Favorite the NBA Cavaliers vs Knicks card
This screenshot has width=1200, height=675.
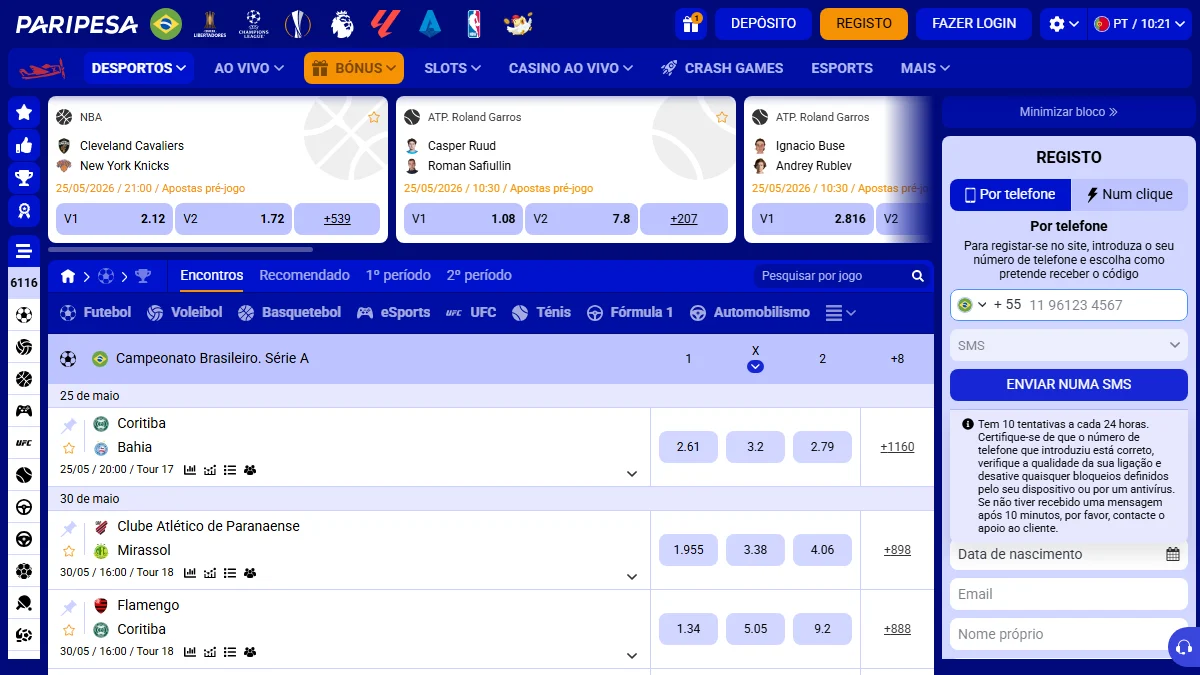[x=374, y=117]
